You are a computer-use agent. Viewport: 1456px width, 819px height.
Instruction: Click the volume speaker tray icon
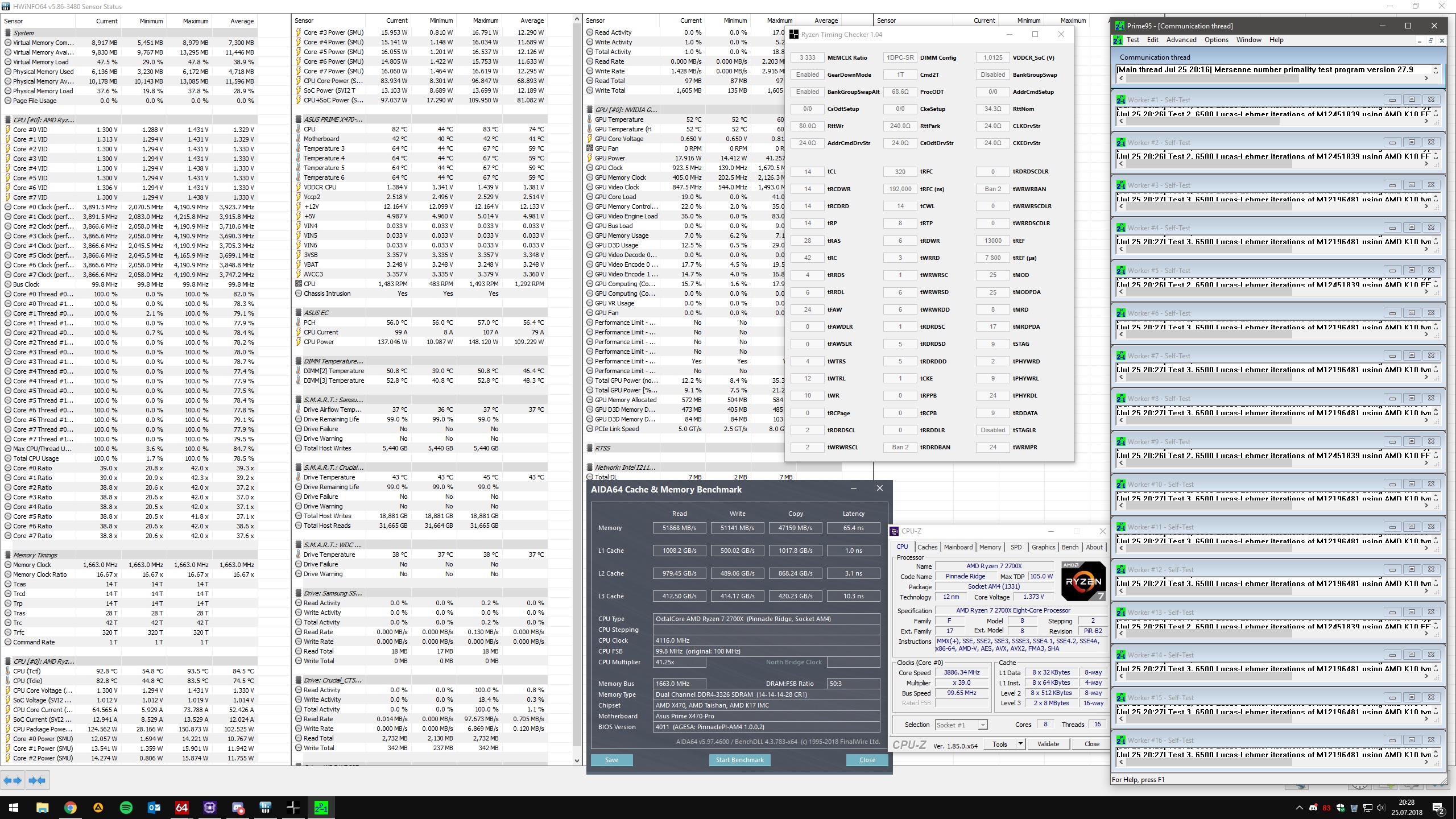[x=1380, y=808]
